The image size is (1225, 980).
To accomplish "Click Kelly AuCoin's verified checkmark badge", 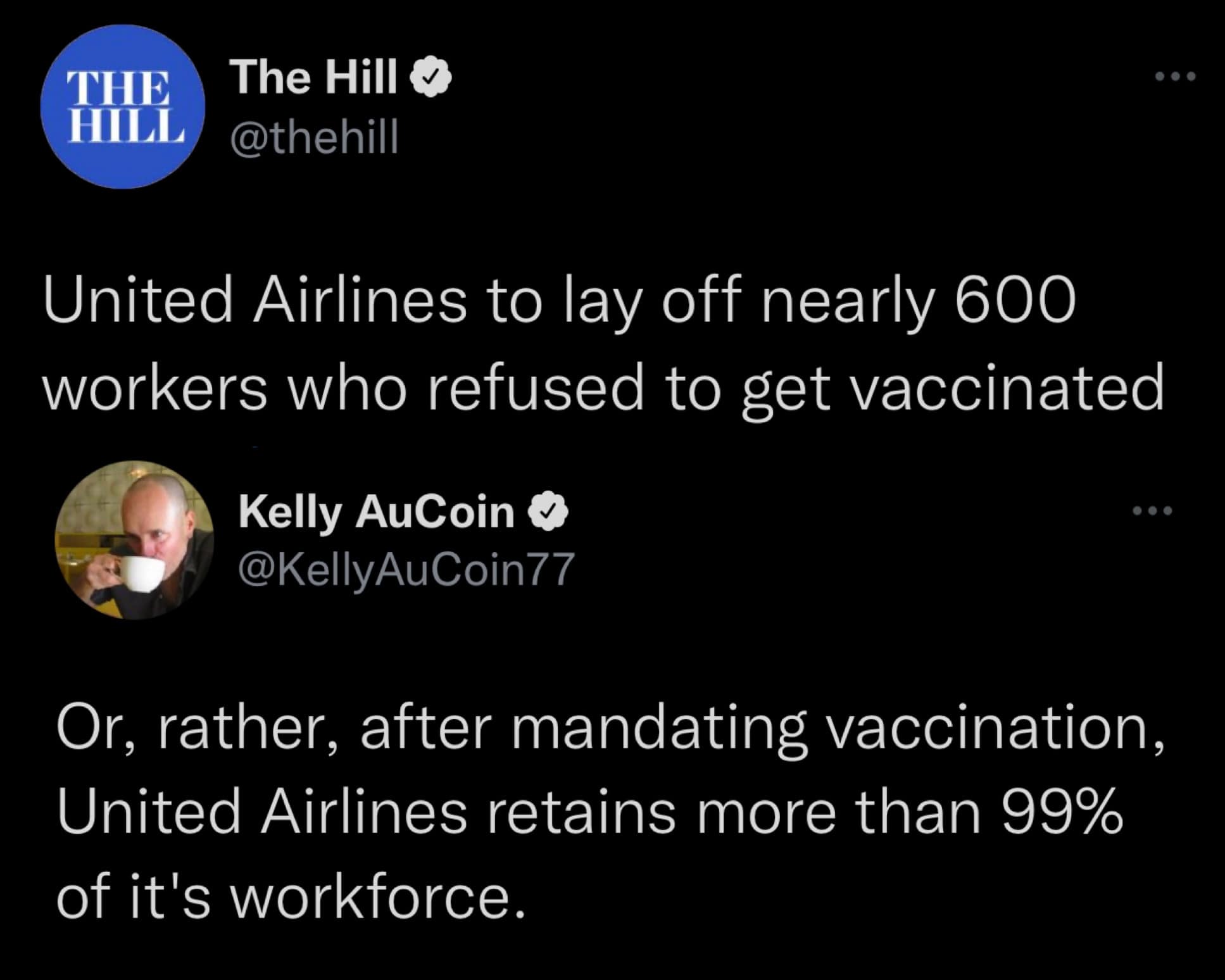I will 548,512.
